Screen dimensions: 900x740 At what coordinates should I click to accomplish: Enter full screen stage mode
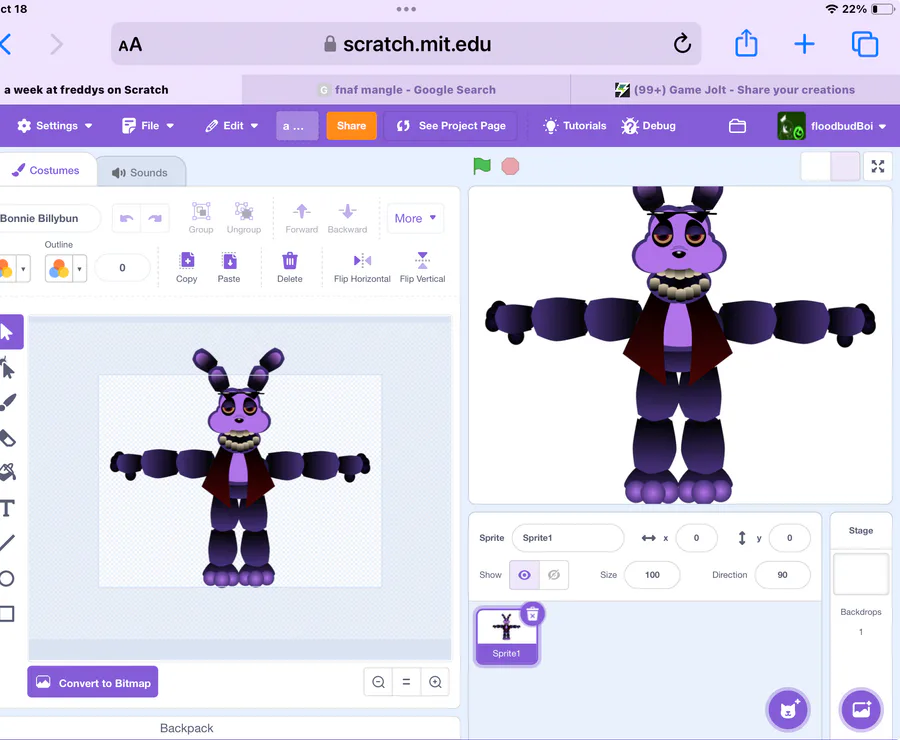(878, 166)
